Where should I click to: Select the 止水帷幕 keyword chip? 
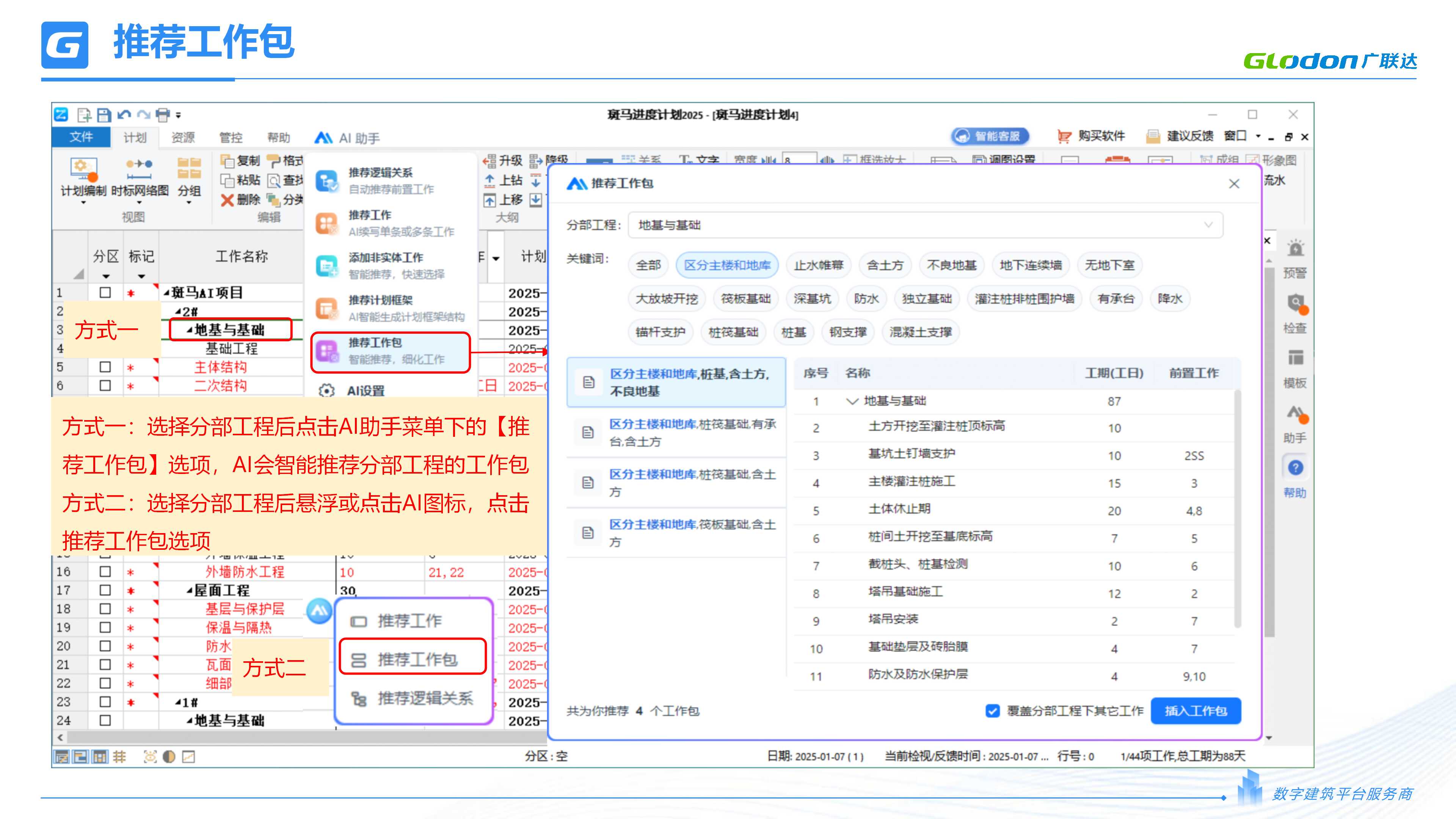click(819, 265)
